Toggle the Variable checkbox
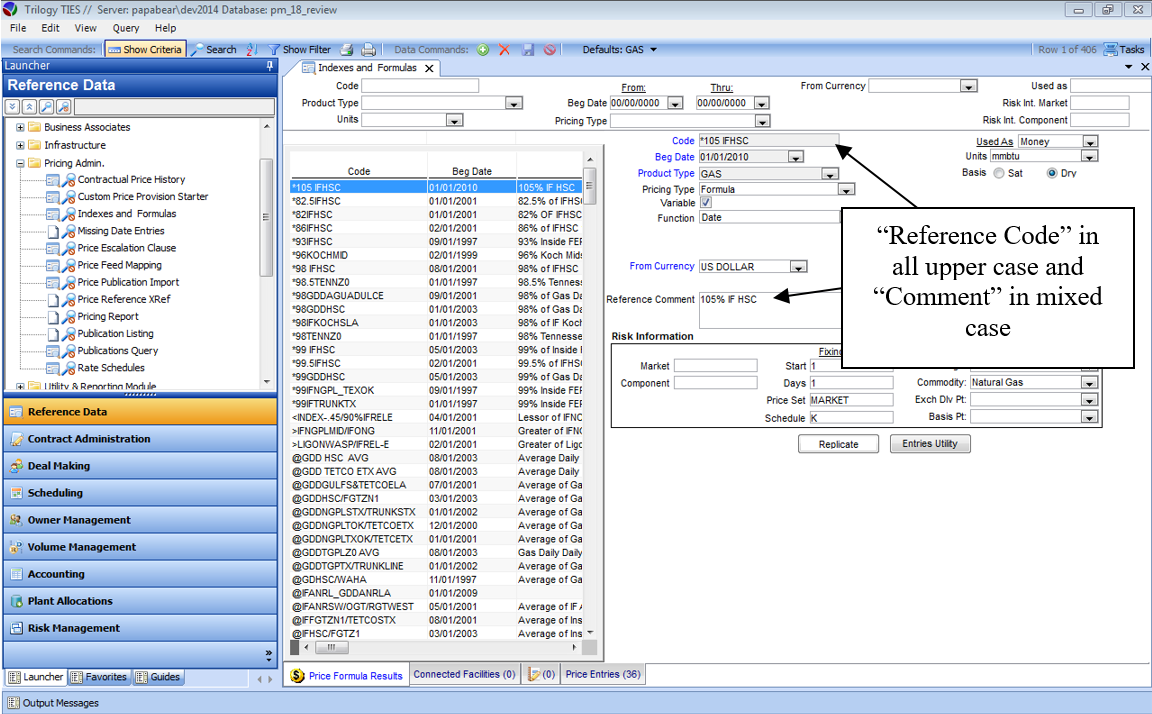The width and height of the screenshot is (1152, 714). [706, 203]
